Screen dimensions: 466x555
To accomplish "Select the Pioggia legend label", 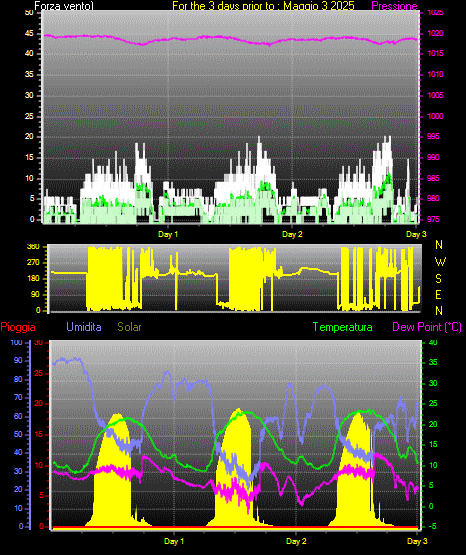I will click(x=18, y=327).
